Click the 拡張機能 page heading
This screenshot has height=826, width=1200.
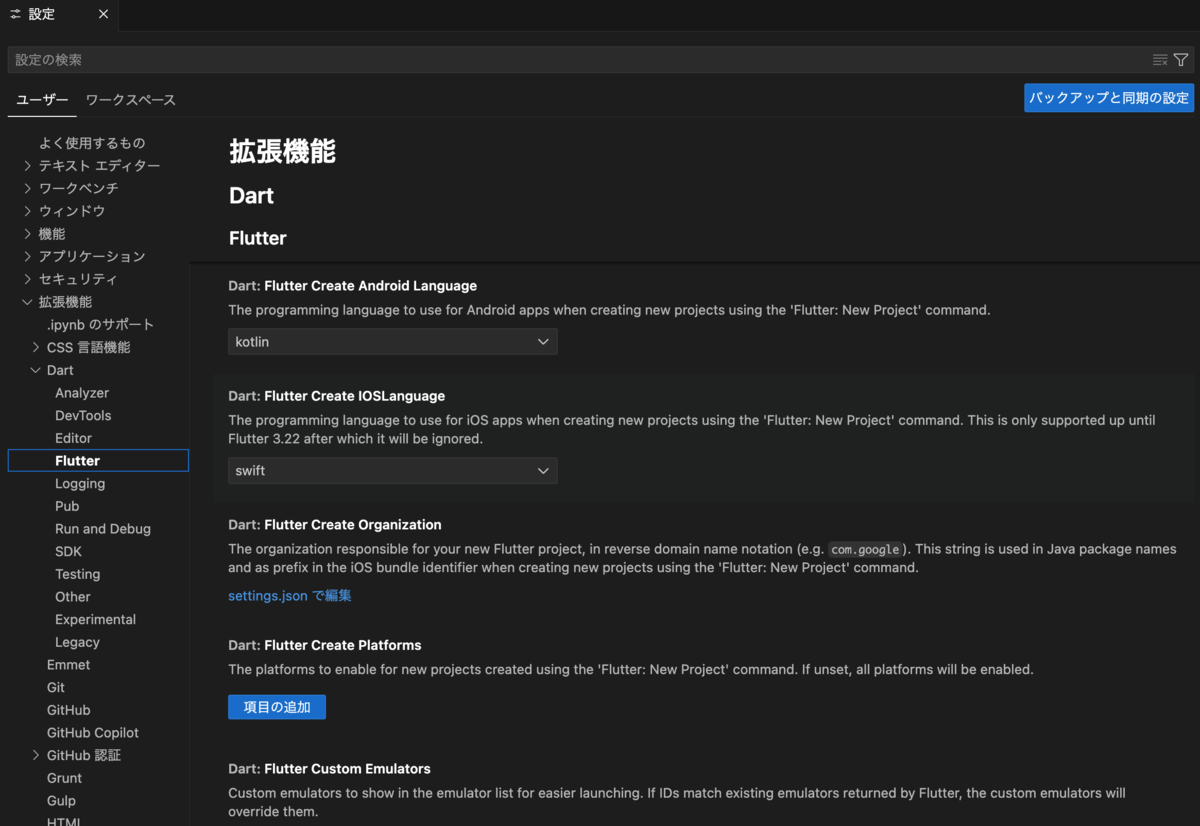(282, 152)
